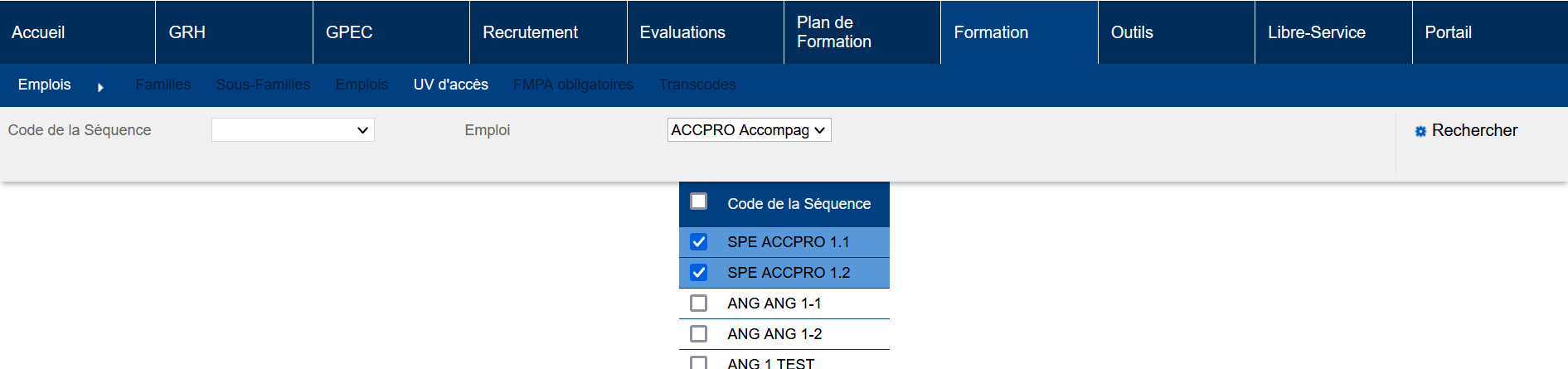Uncheck the SPE ACCPRO 1.1 checkbox

699,242
